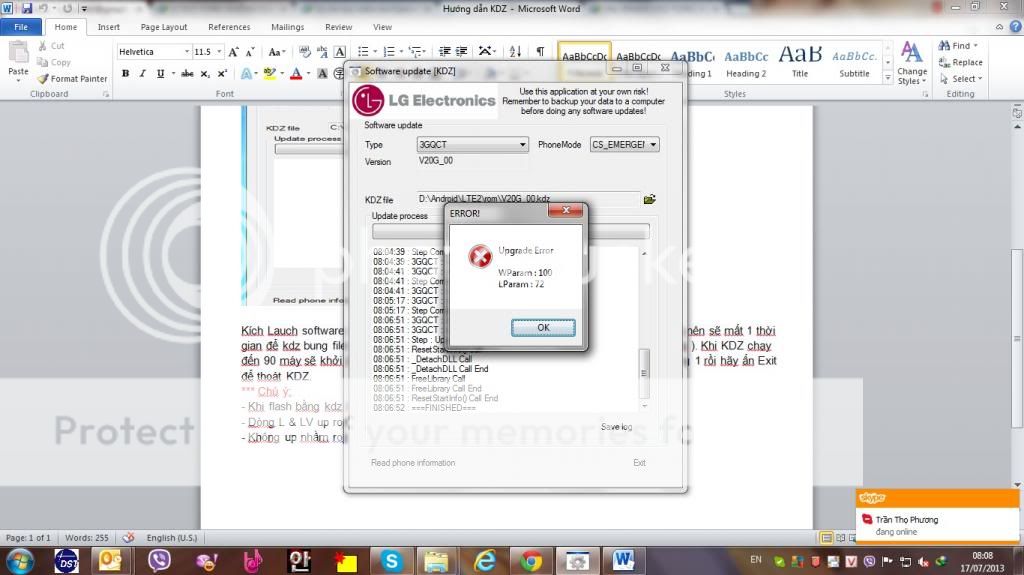
Task: Click the Save icon in quick access toolbar
Action: [25, 8]
